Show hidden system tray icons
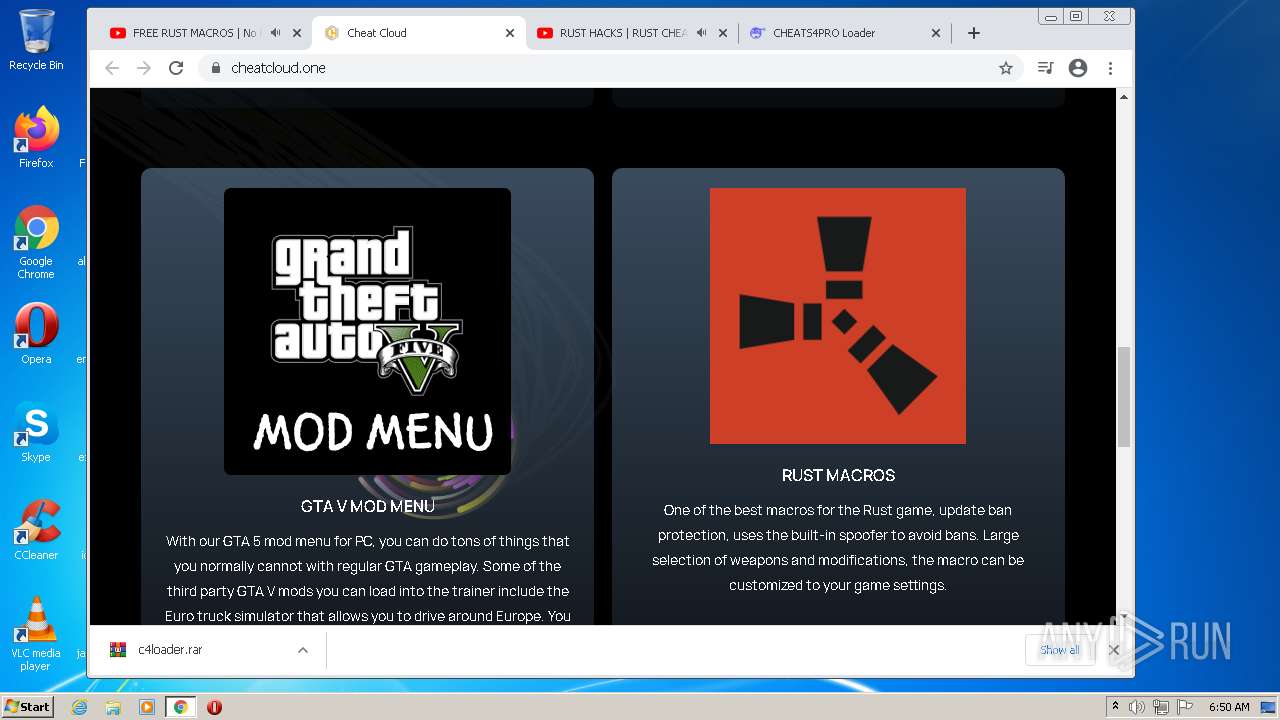The width and height of the screenshot is (1280, 720). pyautogui.click(x=1115, y=707)
